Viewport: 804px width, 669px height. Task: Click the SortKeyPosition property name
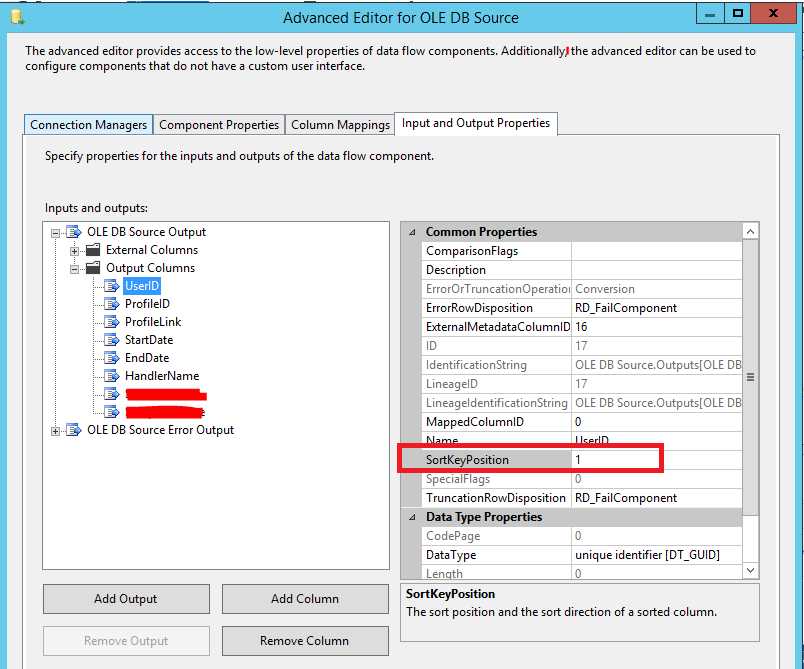(467, 460)
